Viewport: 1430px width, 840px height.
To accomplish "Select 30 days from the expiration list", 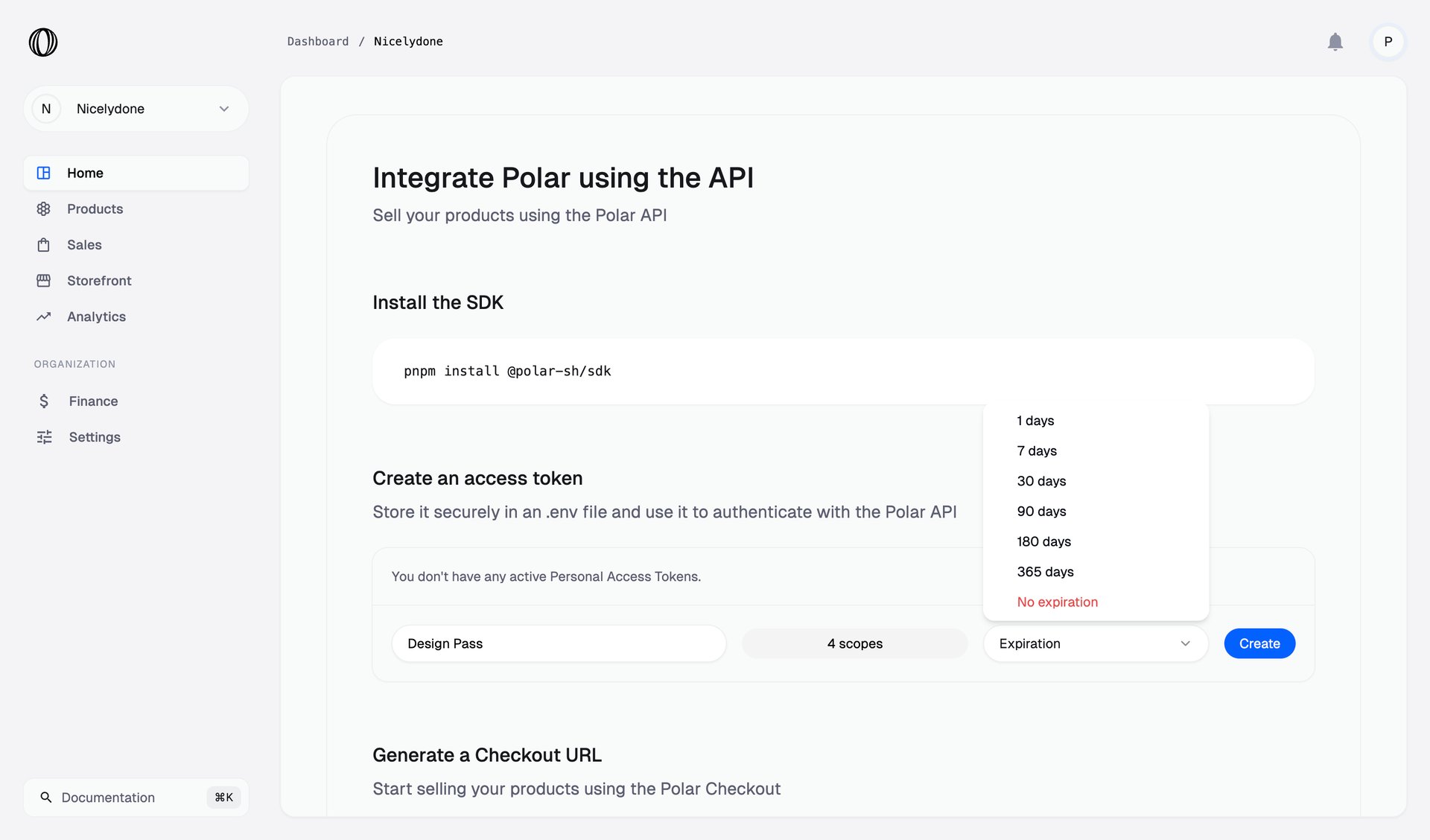I will (1041, 481).
